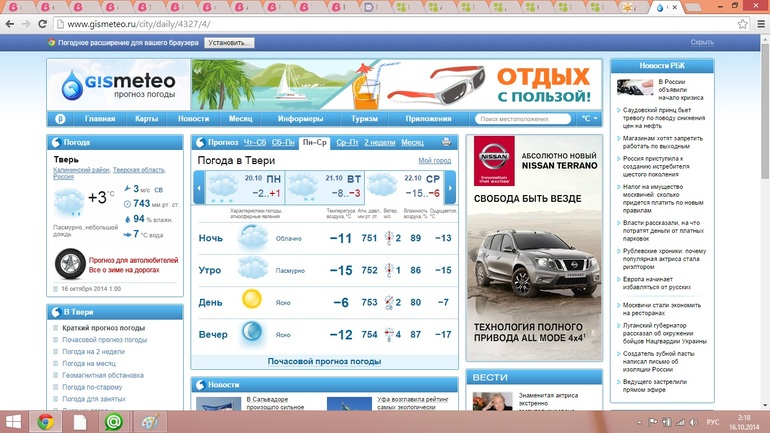Image resolution: width=770 pixels, height=433 pixels.
Task: Click the Gismeteo logo
Action: [x=118, y=84]
